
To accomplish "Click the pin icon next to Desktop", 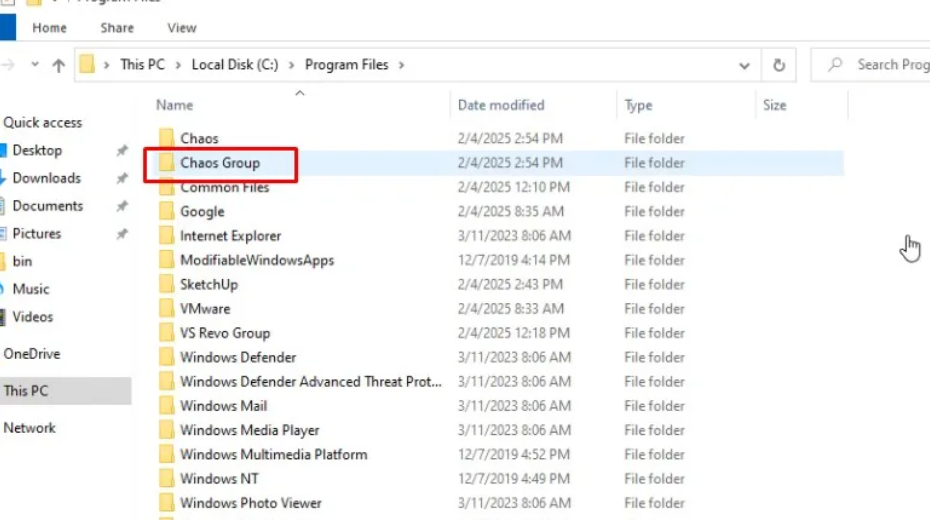I will [122, 151].
